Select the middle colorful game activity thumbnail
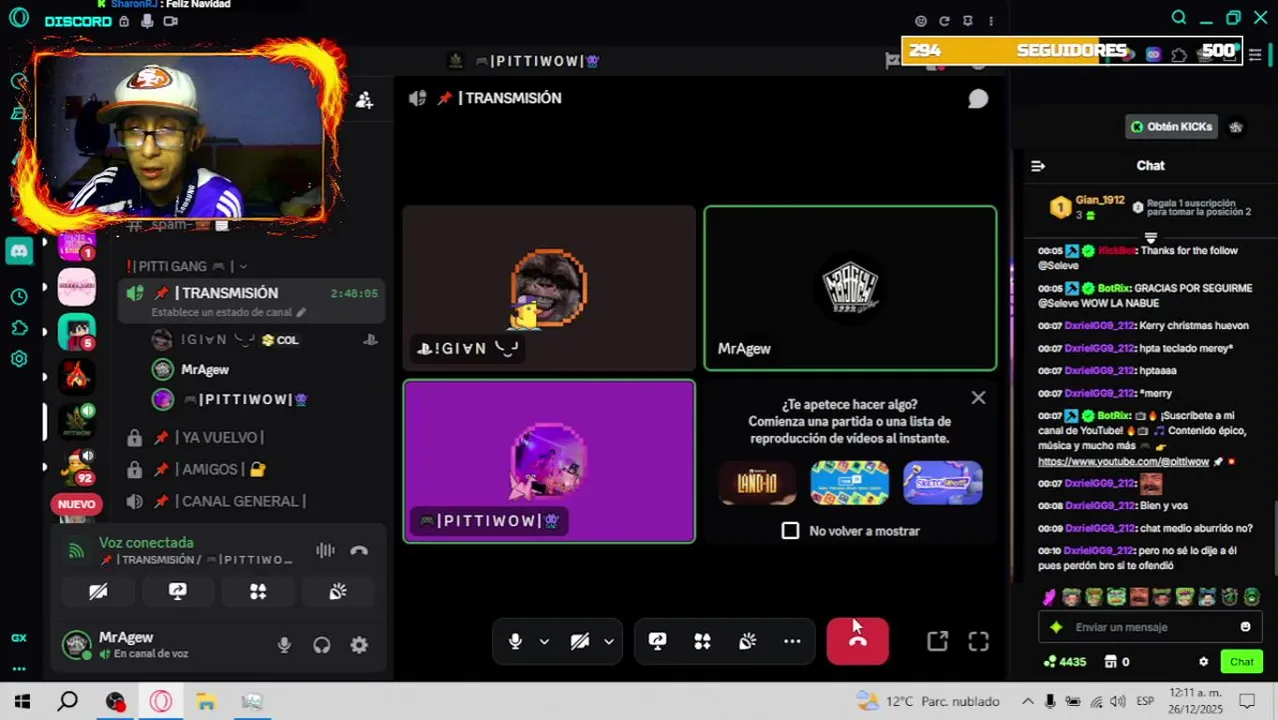The image size is (1278, 720). point(850,483)
